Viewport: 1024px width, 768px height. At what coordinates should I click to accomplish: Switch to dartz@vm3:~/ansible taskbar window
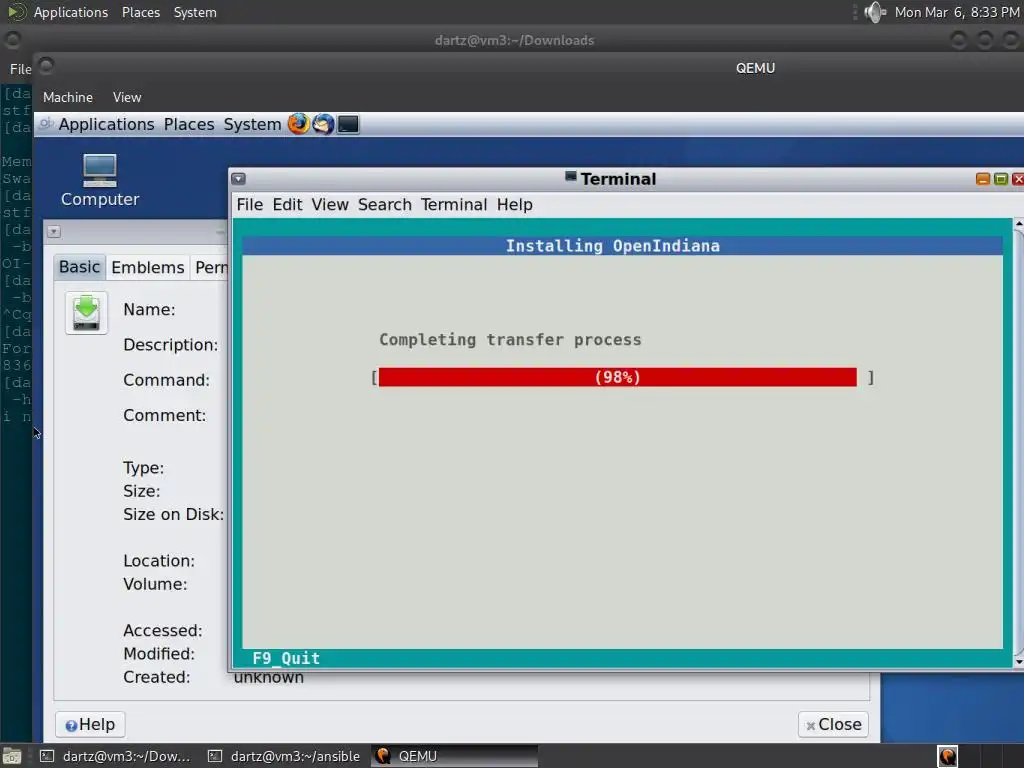[x=285, y=756]
